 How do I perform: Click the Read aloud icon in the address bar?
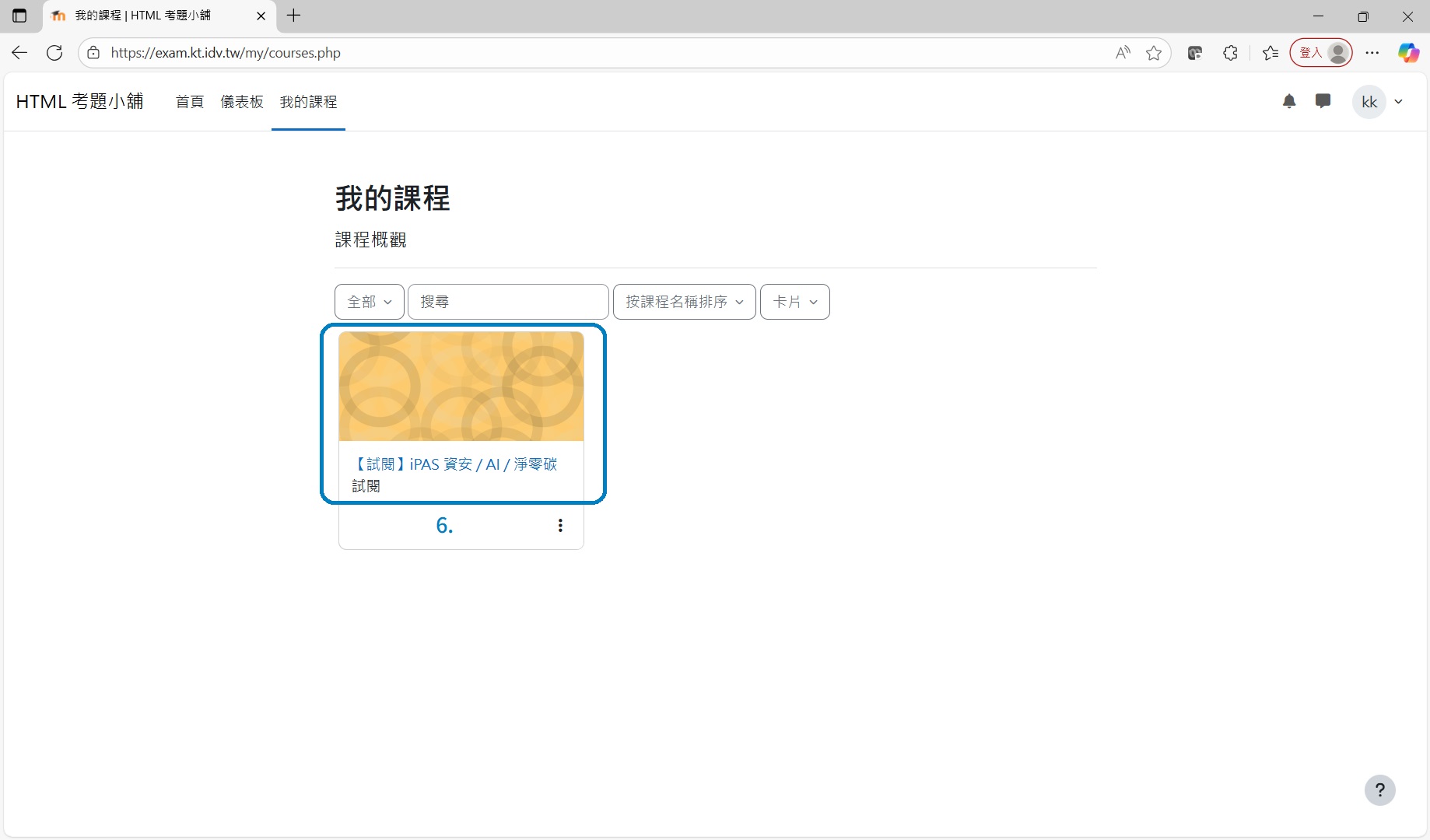pos(1123,53)
